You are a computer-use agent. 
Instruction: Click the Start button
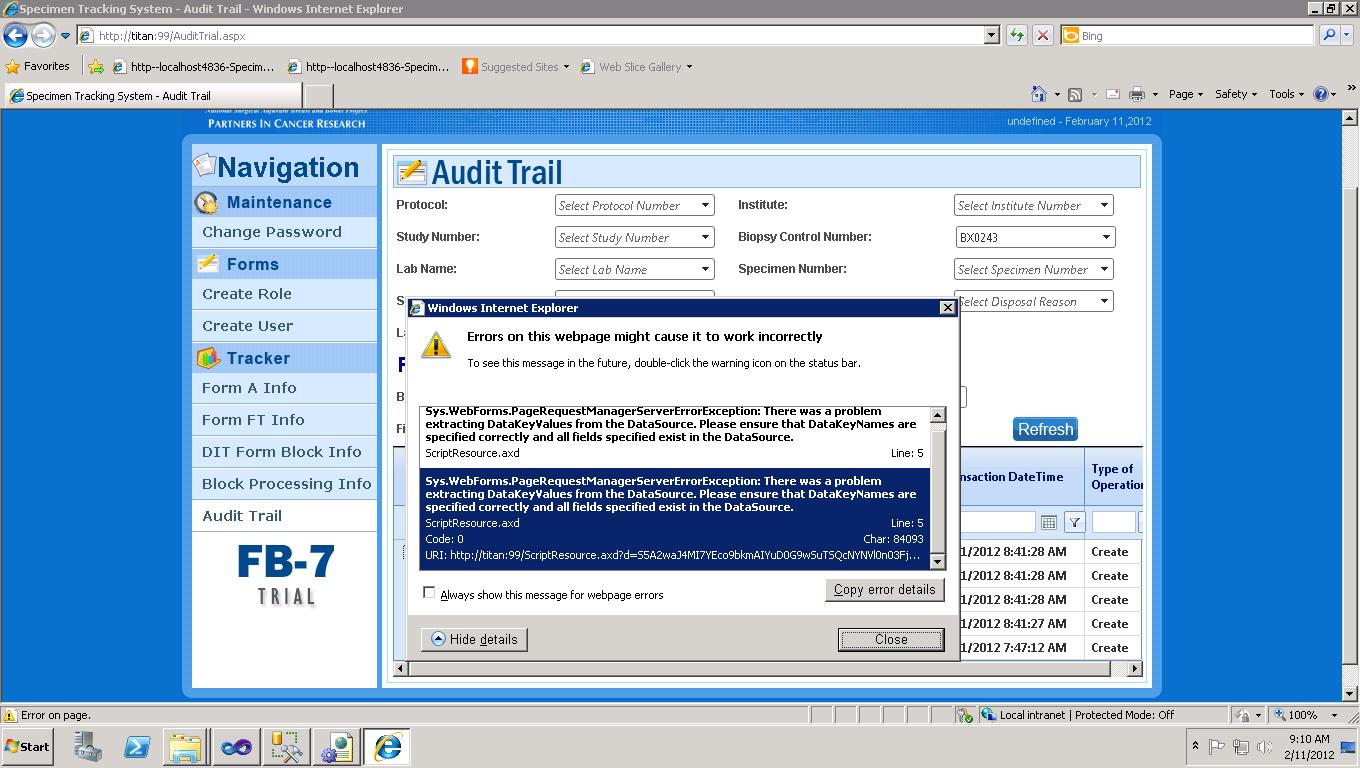(28, 747)
